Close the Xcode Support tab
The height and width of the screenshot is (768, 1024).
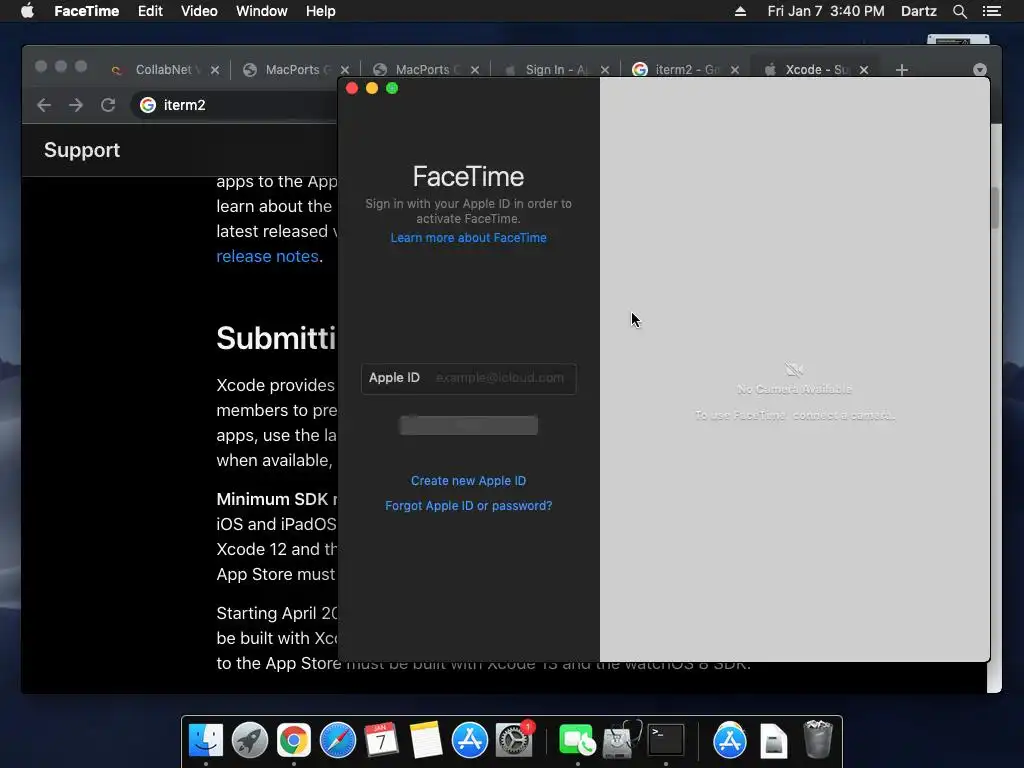tap(864, 70)
